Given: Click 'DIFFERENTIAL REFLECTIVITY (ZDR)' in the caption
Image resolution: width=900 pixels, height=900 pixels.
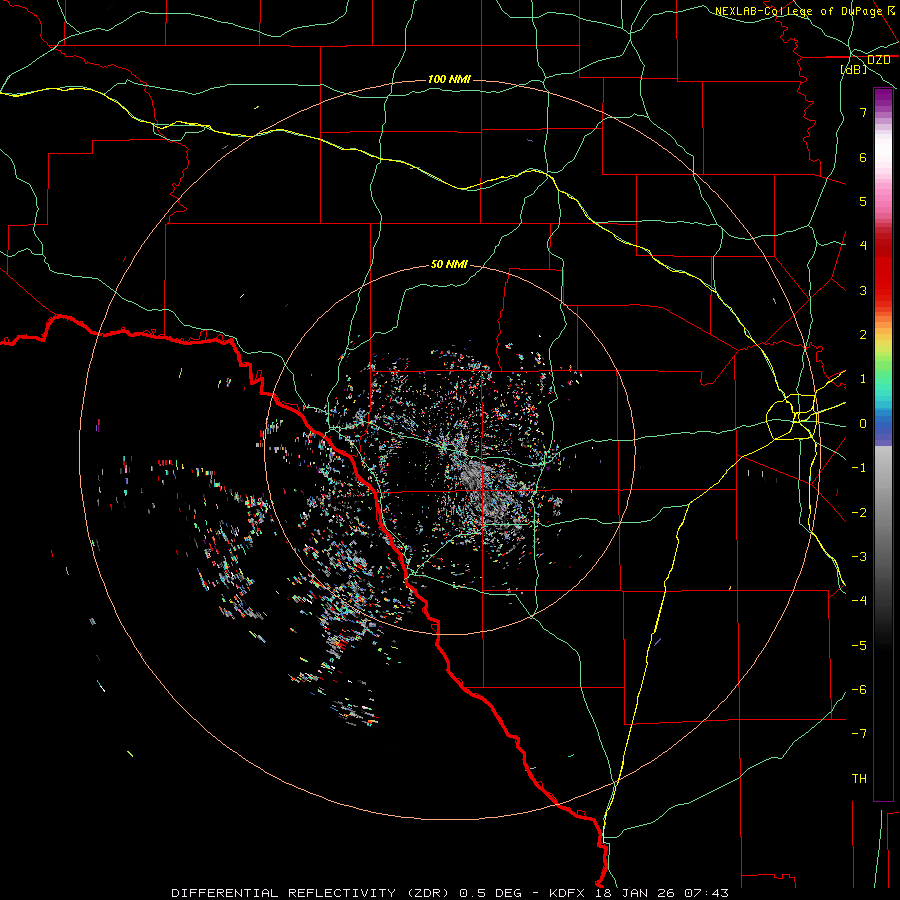Looking at the screenshot, I should tap(312, 893).
